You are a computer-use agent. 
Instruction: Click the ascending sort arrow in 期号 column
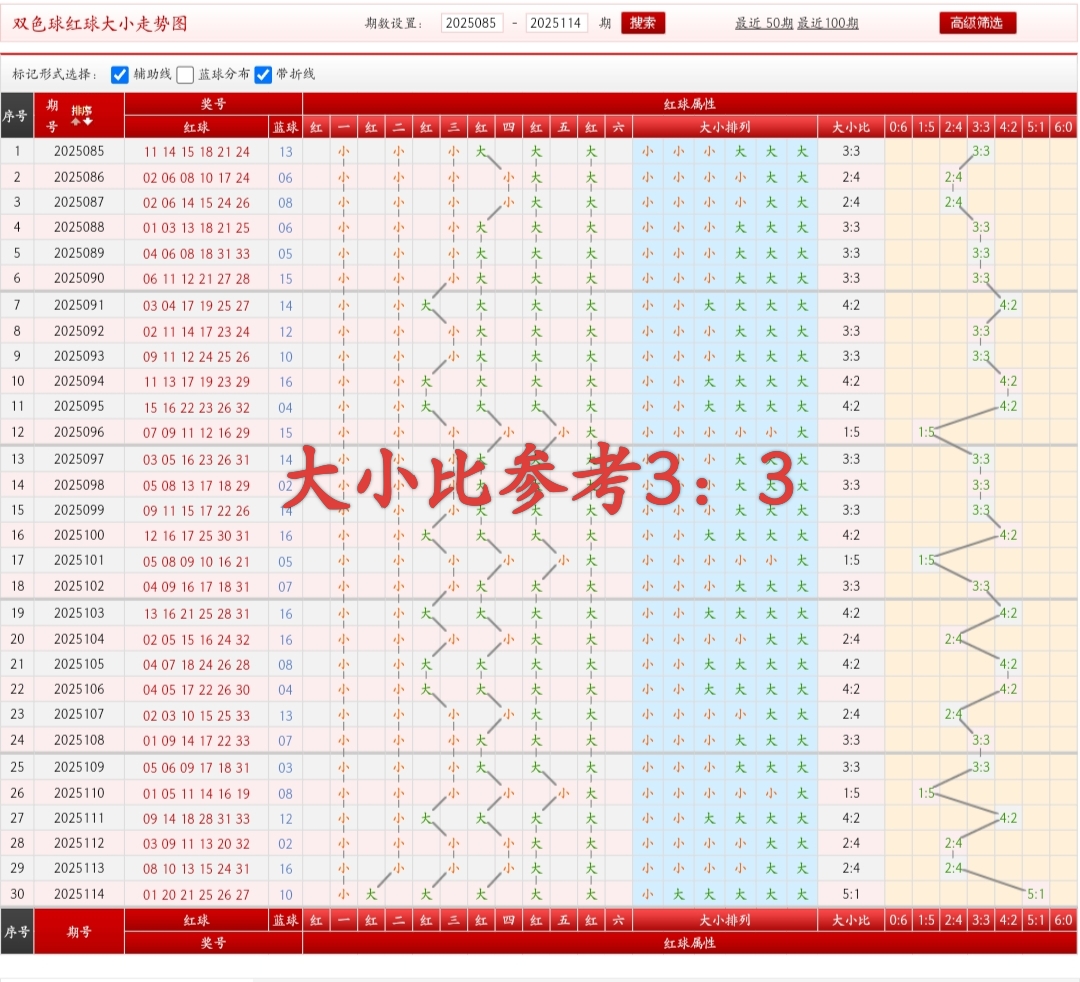click(75, 121)
